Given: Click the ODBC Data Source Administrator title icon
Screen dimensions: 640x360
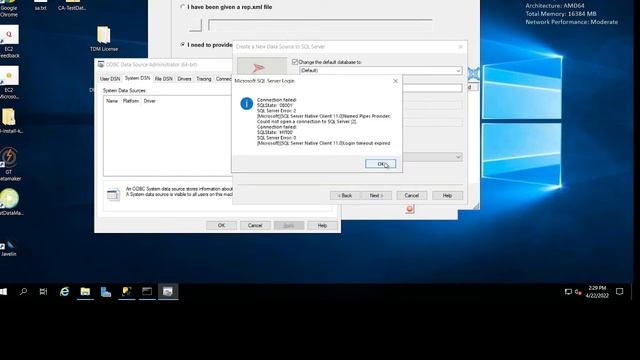Looking at the screenshot, I should point(100,64).
